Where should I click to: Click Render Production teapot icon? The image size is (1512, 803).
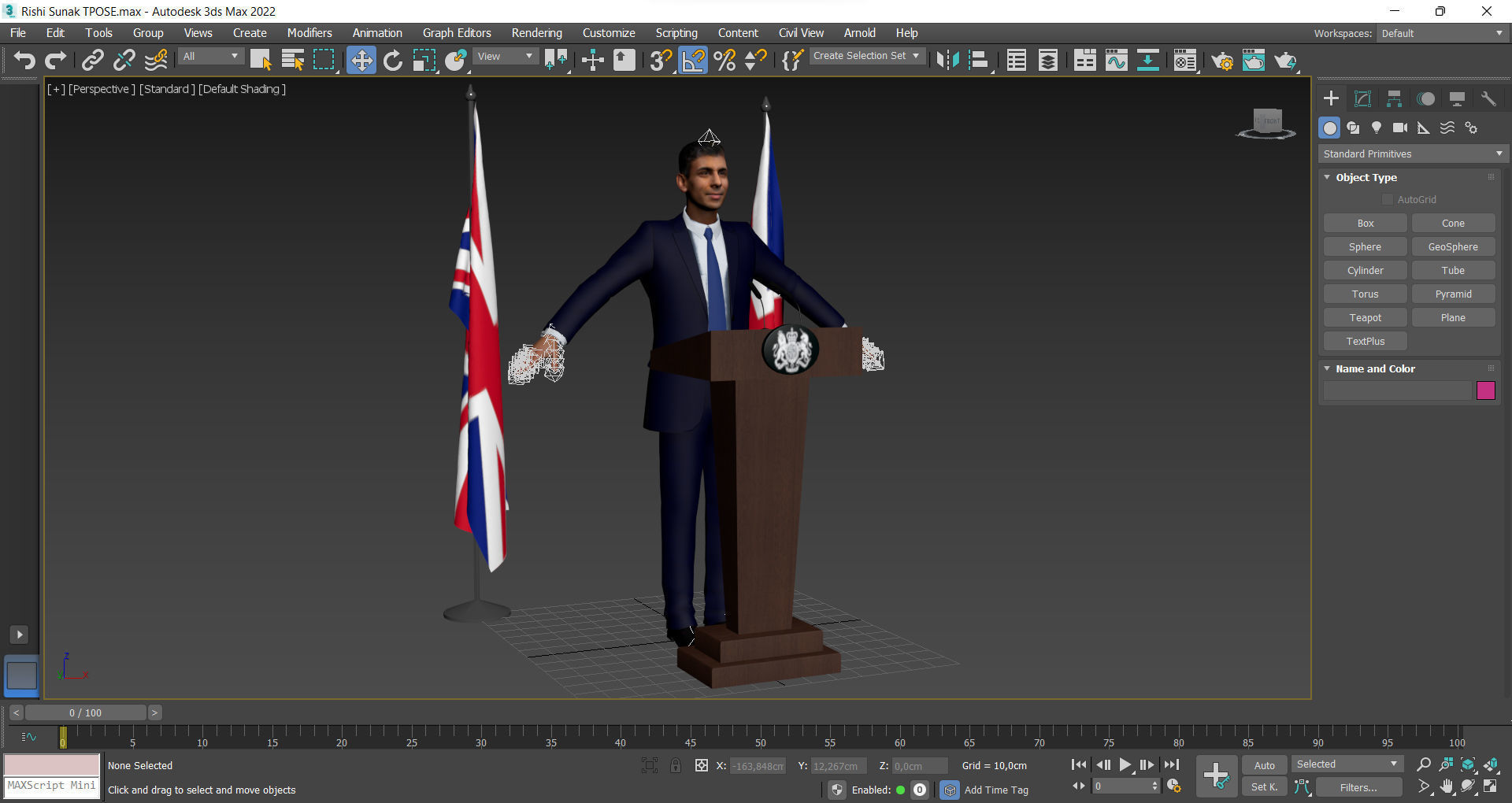tap(1285, 61)
